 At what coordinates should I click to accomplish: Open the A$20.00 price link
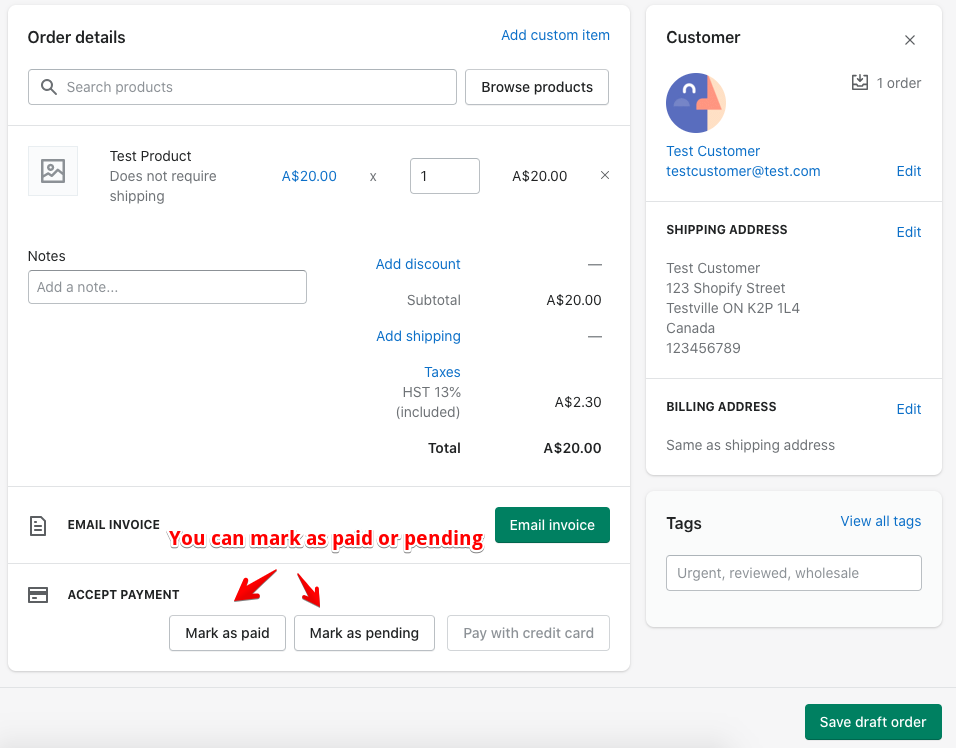(x=309, y=176)
